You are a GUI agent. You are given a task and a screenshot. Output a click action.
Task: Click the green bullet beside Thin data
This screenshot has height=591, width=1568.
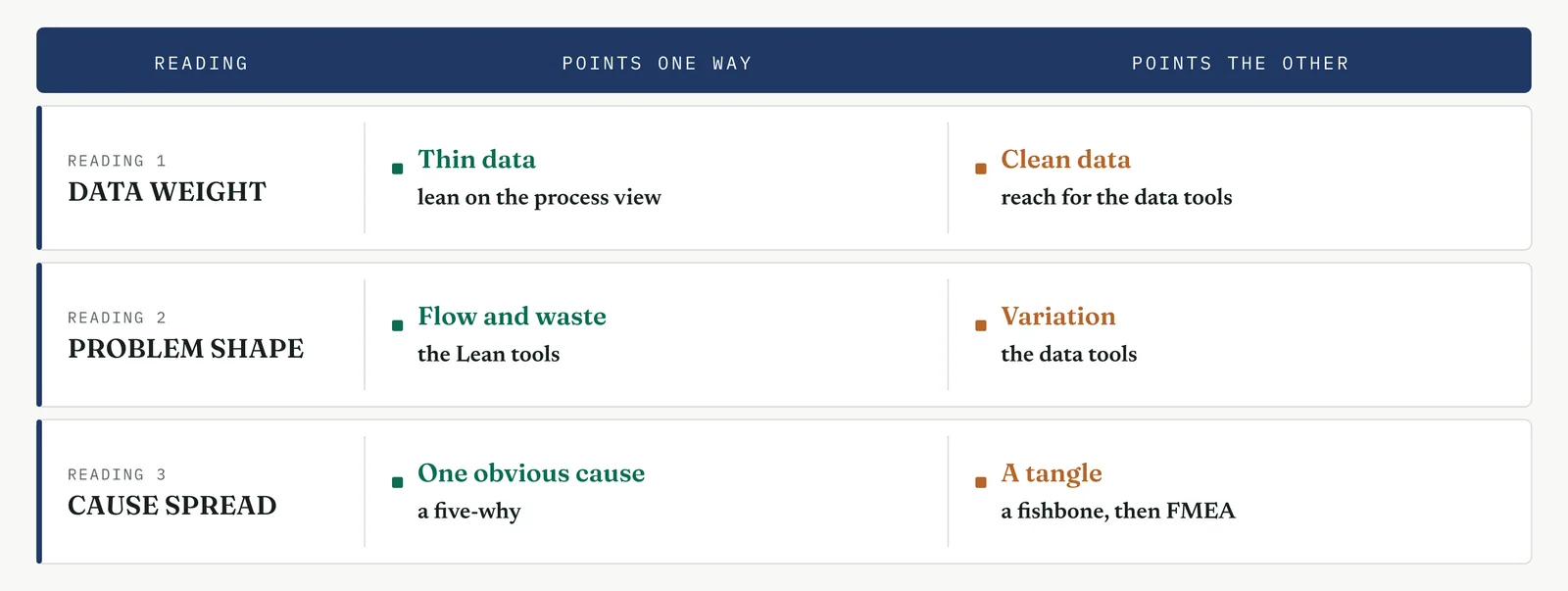pos(397,169)
